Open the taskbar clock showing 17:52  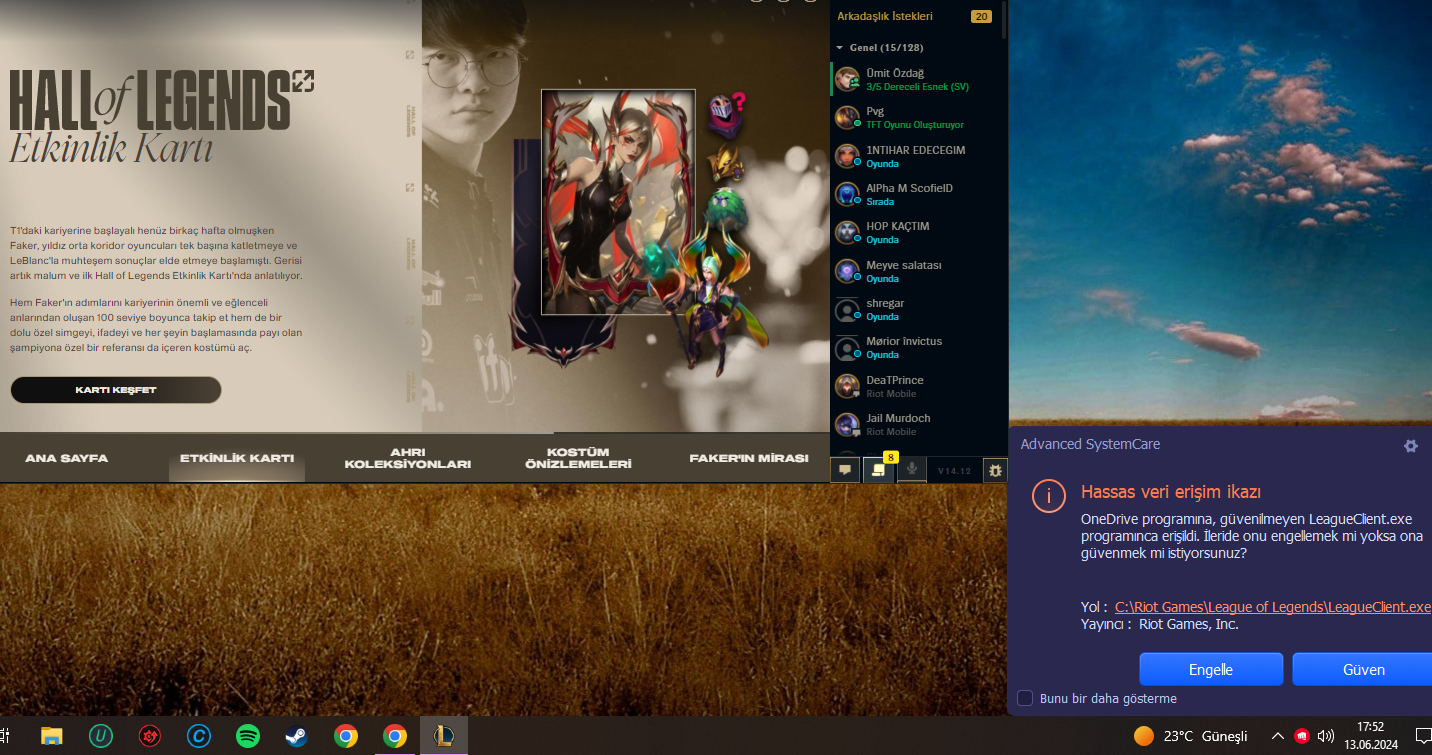pos(1371,736)
